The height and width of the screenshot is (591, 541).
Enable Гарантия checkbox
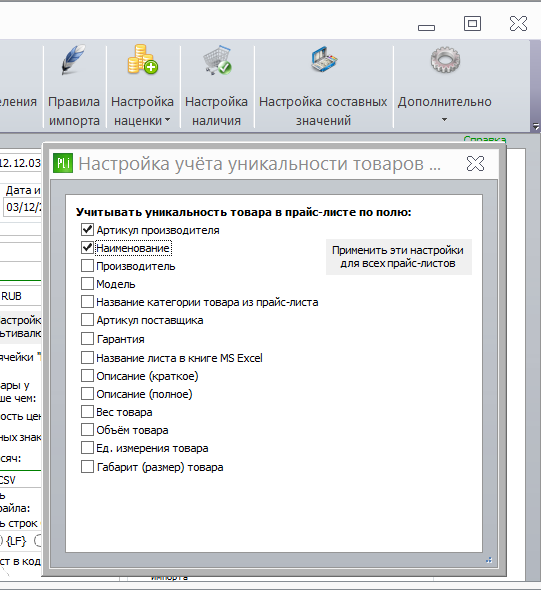(87, 338)
